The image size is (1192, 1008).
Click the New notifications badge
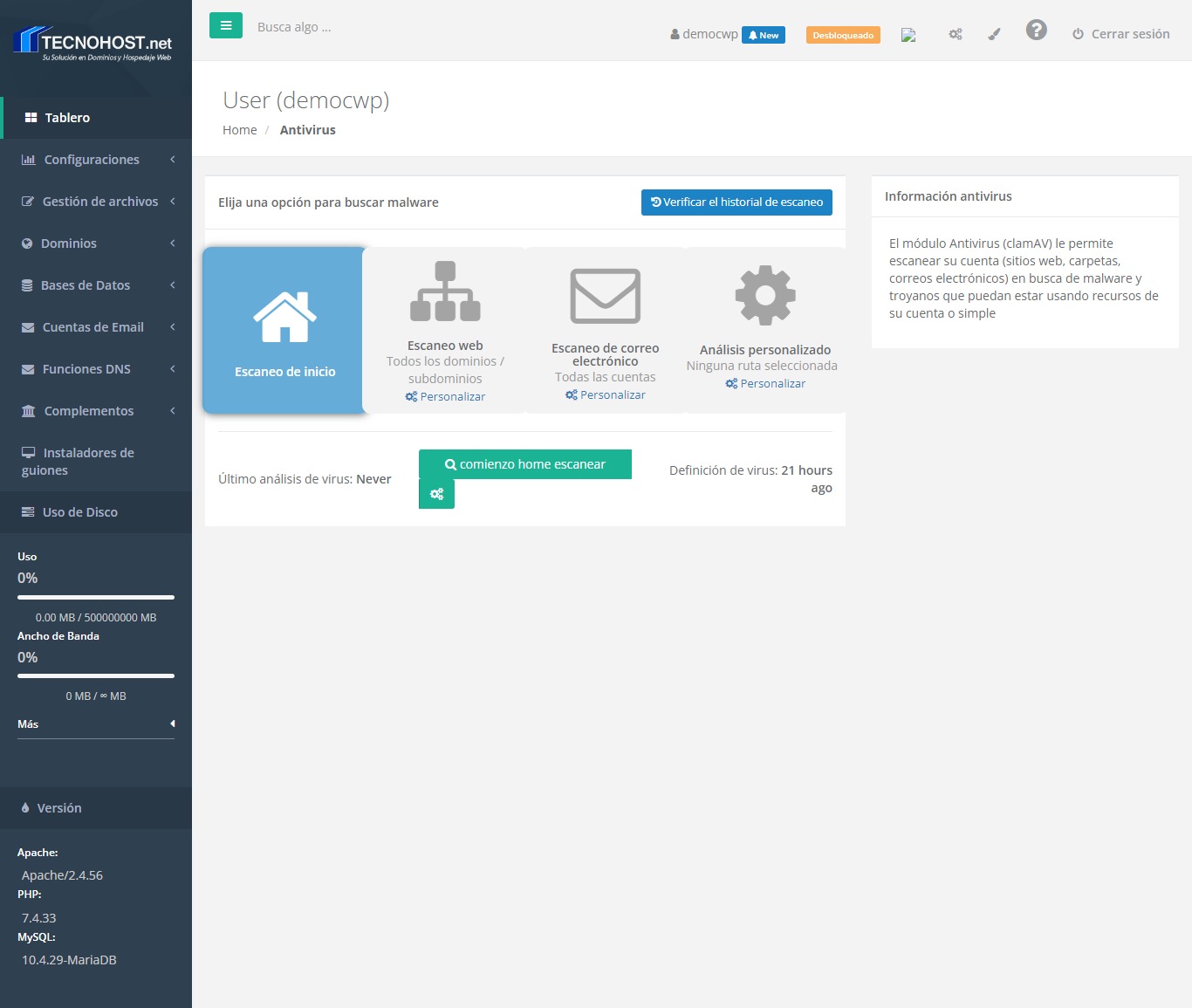point(764,35)
